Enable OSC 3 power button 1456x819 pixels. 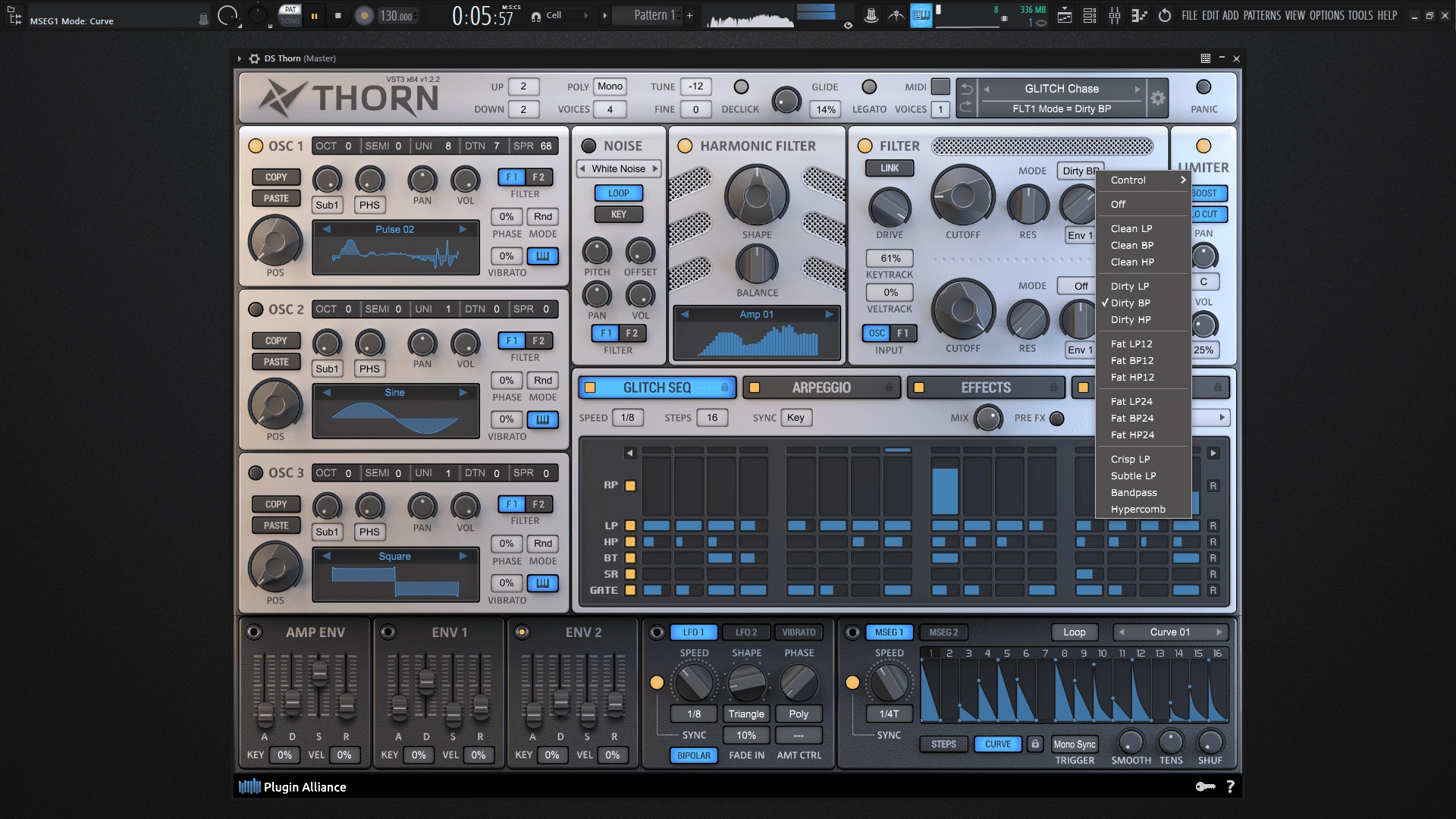(x=256, y=472)
